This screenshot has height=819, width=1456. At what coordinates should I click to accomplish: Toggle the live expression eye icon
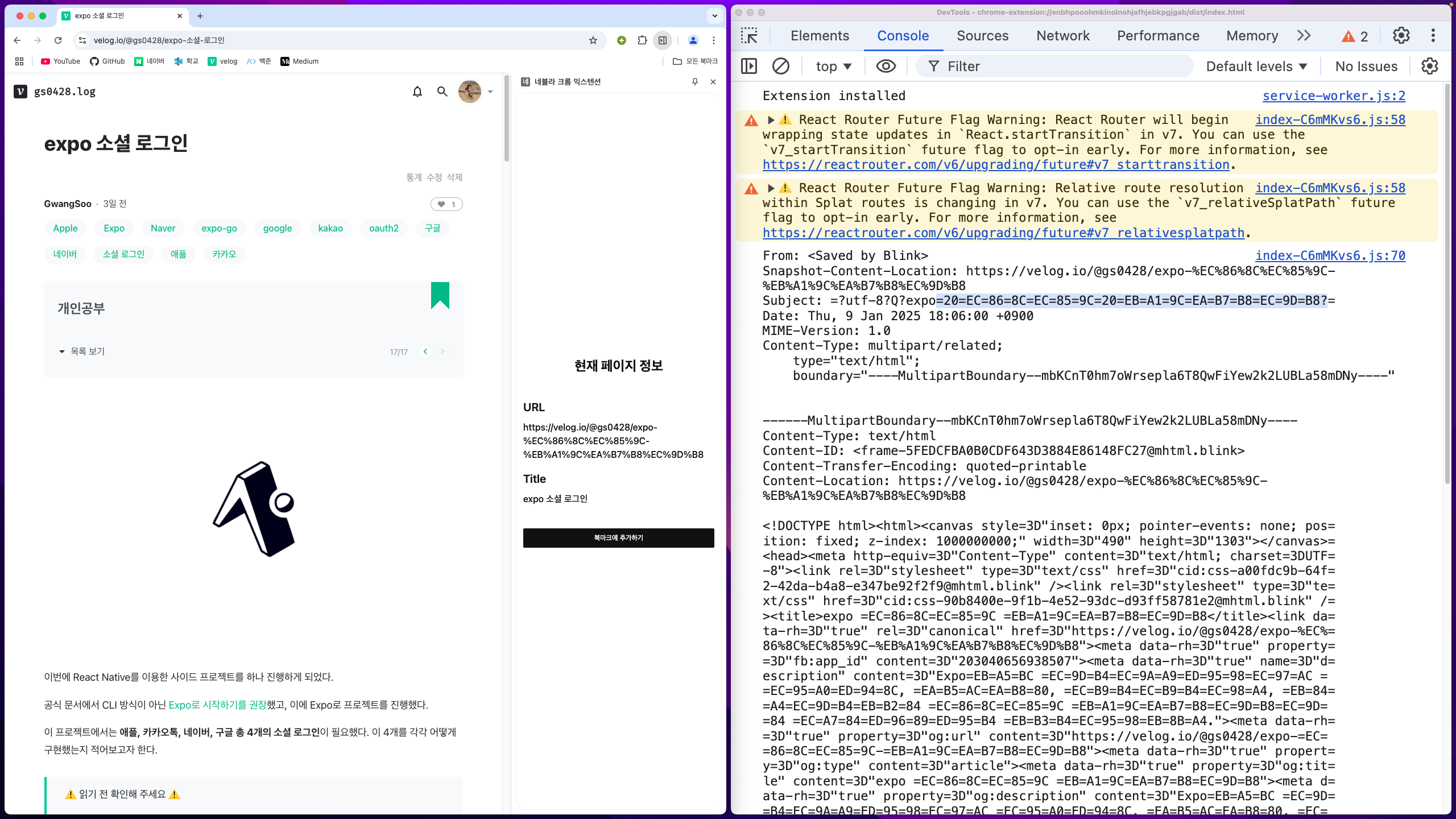[886, 67]
